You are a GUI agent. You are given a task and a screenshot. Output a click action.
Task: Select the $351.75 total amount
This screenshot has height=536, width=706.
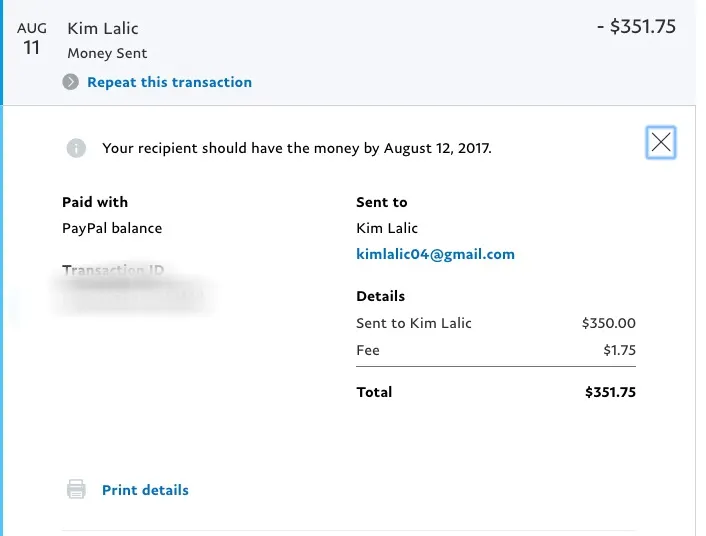[x=610, y=392]
